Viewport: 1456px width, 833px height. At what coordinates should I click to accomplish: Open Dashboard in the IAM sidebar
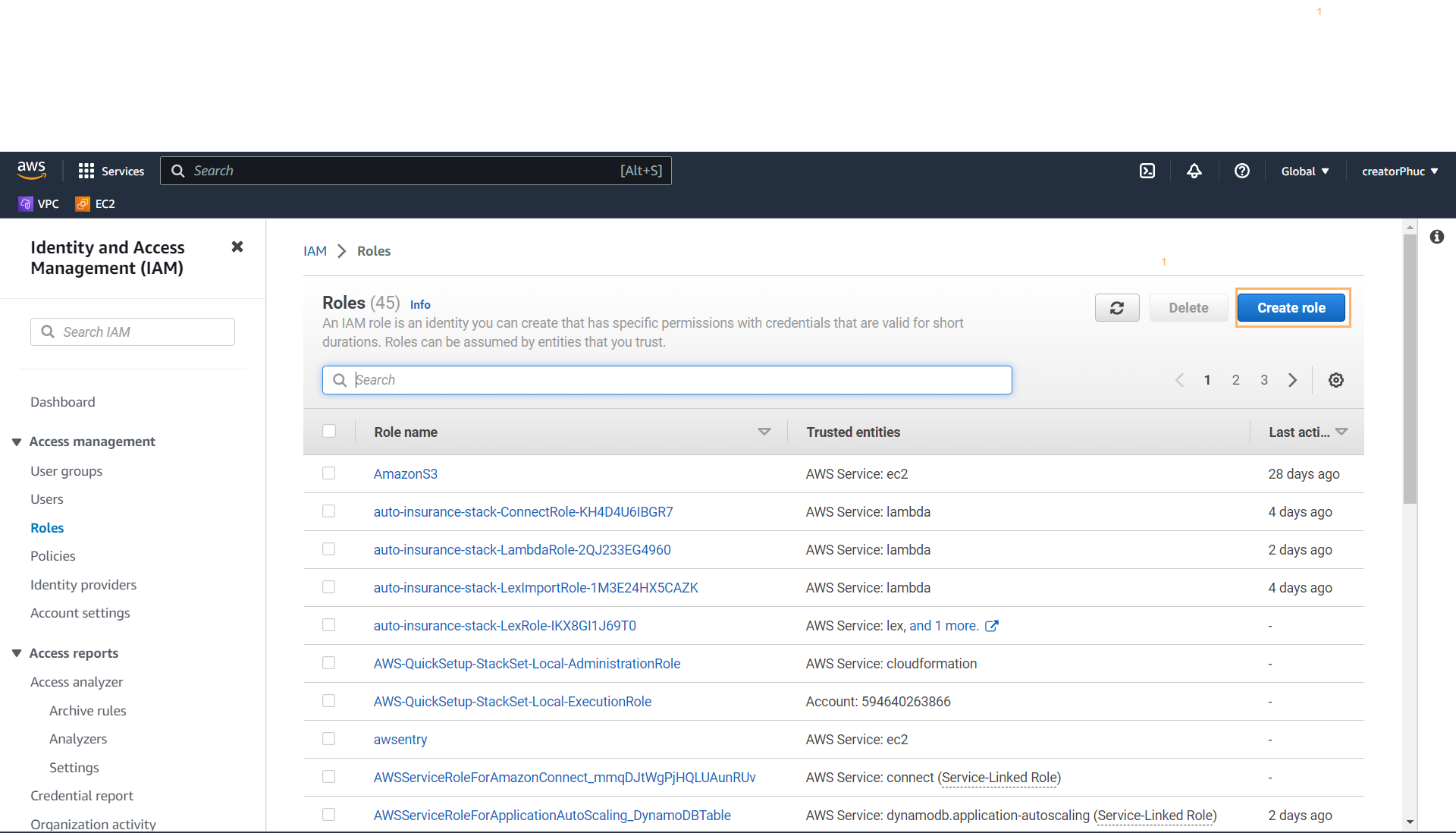(63, 402)
